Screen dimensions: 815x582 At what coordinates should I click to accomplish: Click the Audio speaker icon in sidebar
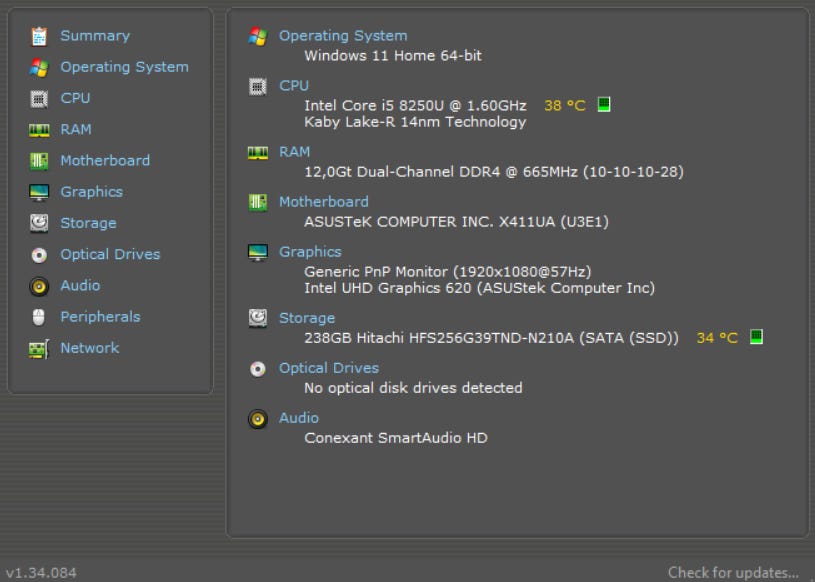pyautogui.click(x=39, y=286)
